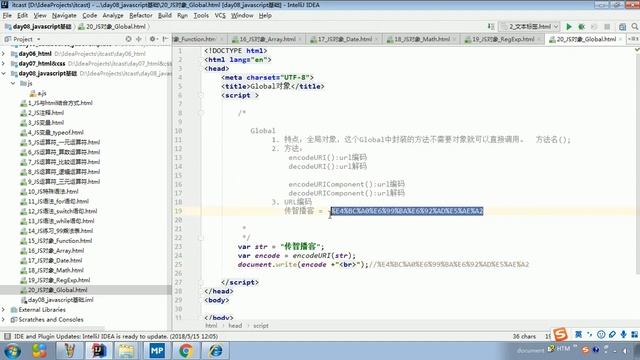Image resolution: width=640 pixels, height=360 pixels.
Task: Open the Windows Start button
Action: tap(12, 351)
